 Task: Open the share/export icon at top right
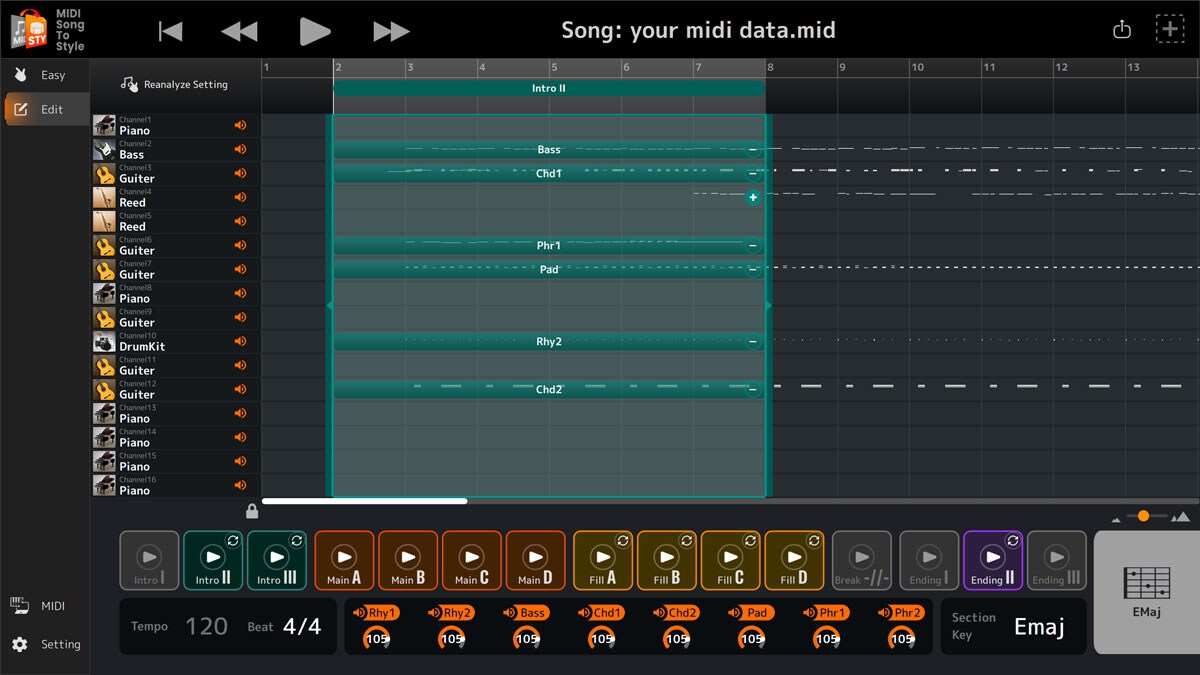click(x=1121, y=29)
